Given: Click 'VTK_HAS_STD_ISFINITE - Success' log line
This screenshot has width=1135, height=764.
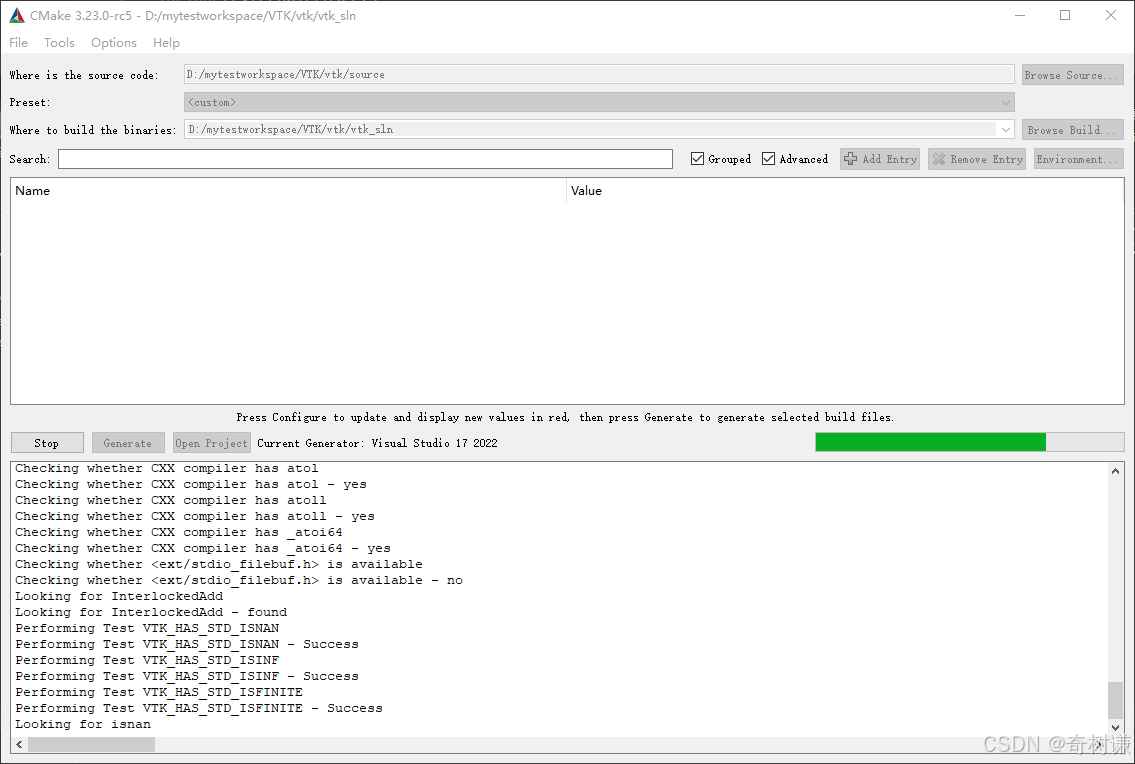Looking at the screenshot, I should (x=199, y=708).
